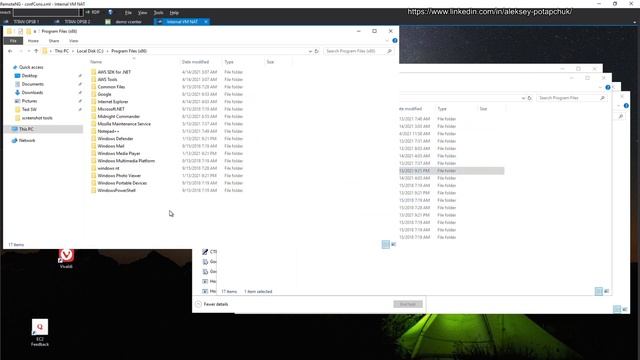Screen dimensions: 640x360
Task: Open the mRemoteNG File menu
Action: point(128,13)
